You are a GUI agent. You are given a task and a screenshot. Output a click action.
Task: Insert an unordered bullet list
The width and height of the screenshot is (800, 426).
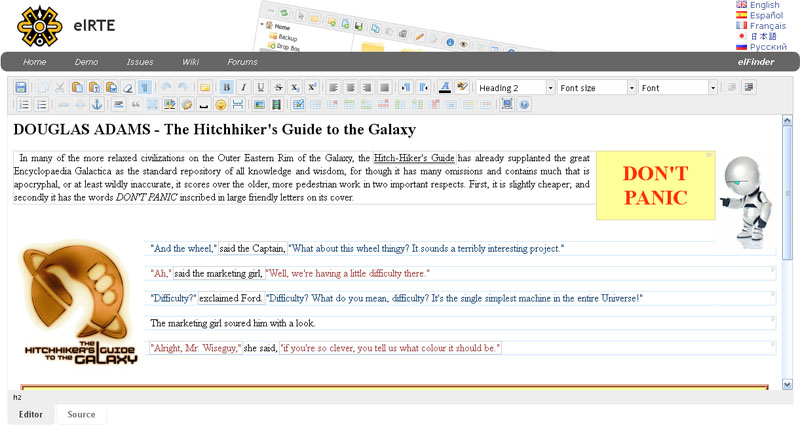[41, 105]
